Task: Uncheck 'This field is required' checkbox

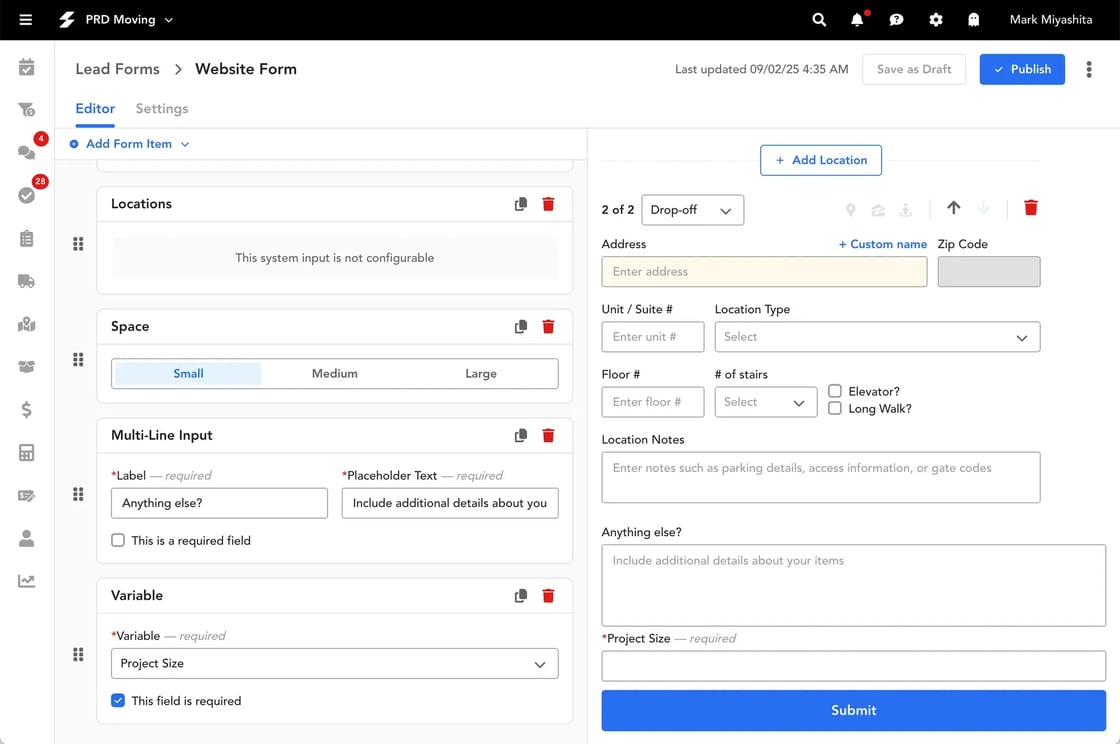Action: pos(118,701)
